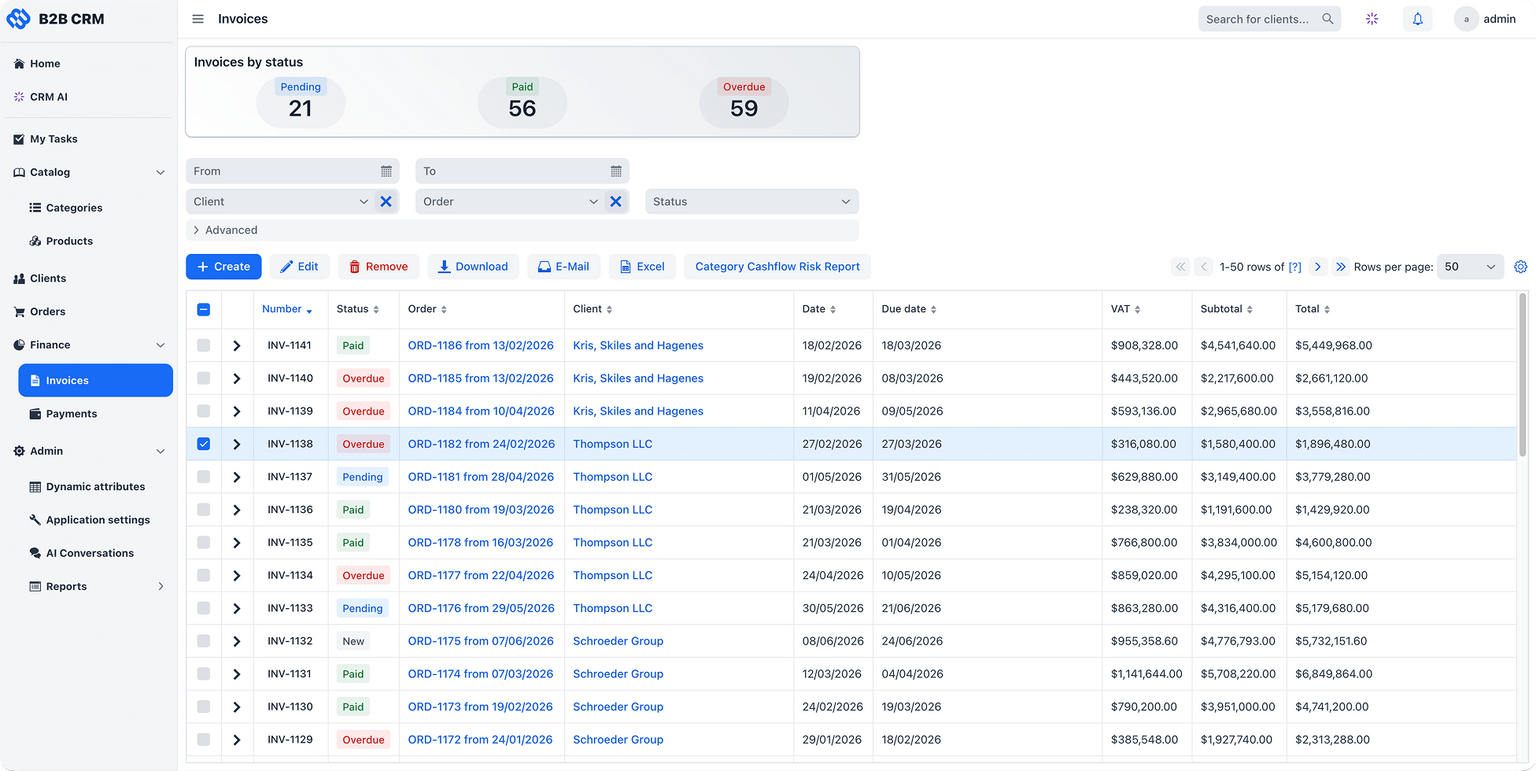
Task: Open AI Conversations in the sidebar
Action: click(89, 553)
